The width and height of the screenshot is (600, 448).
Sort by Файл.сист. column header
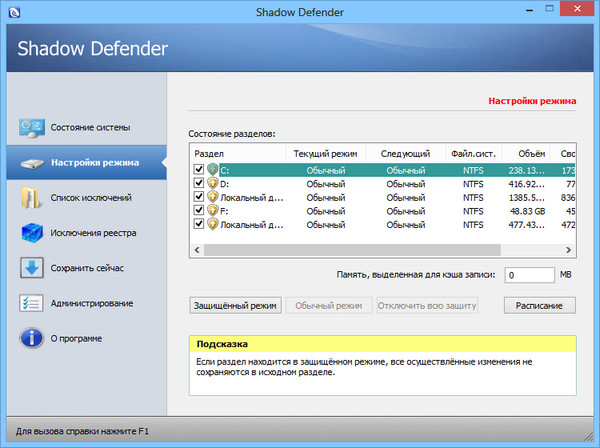click(476, 154)
